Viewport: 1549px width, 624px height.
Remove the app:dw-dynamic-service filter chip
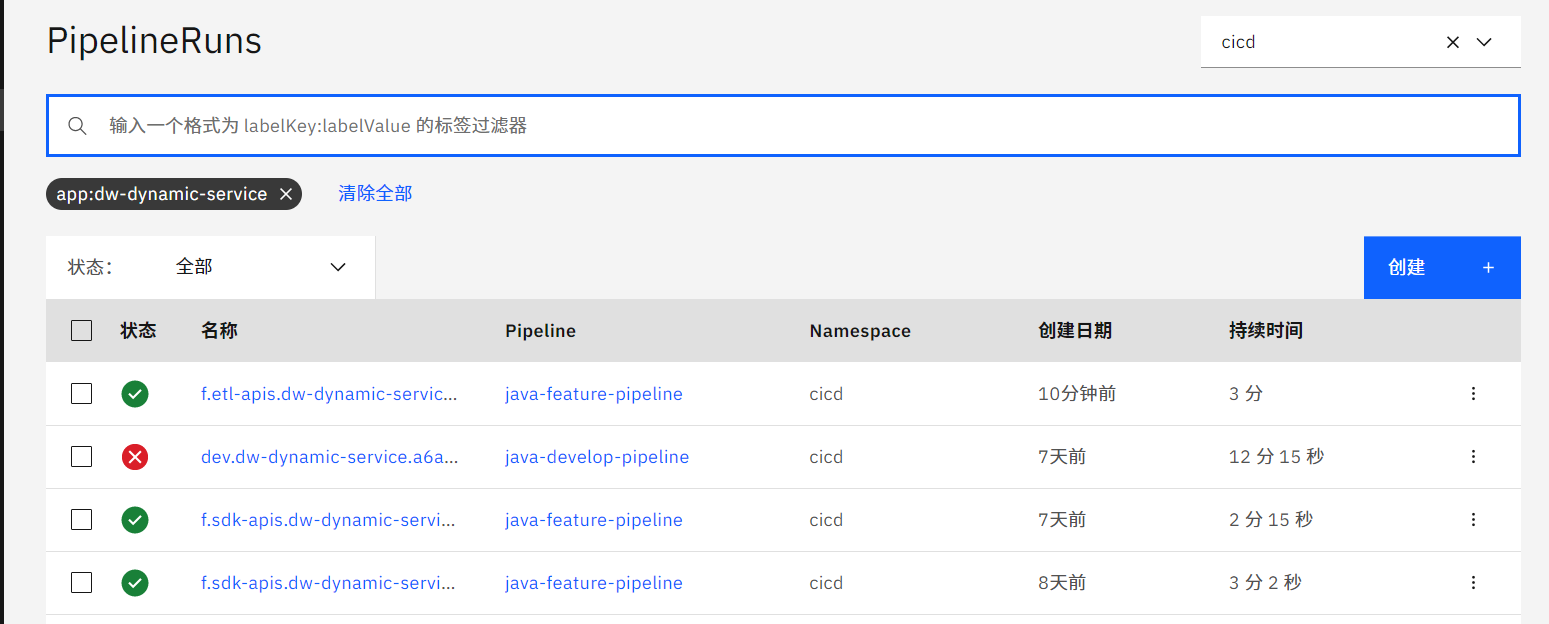tap(286, 193)
